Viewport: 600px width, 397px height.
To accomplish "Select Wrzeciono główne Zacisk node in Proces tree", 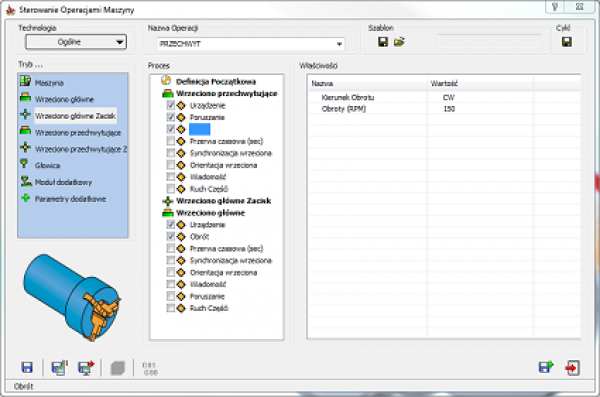I will pos(223,201).
